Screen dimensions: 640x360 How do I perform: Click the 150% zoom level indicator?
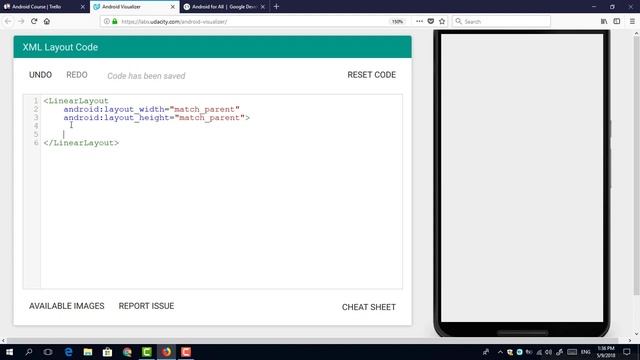click(x=397, y=22)
